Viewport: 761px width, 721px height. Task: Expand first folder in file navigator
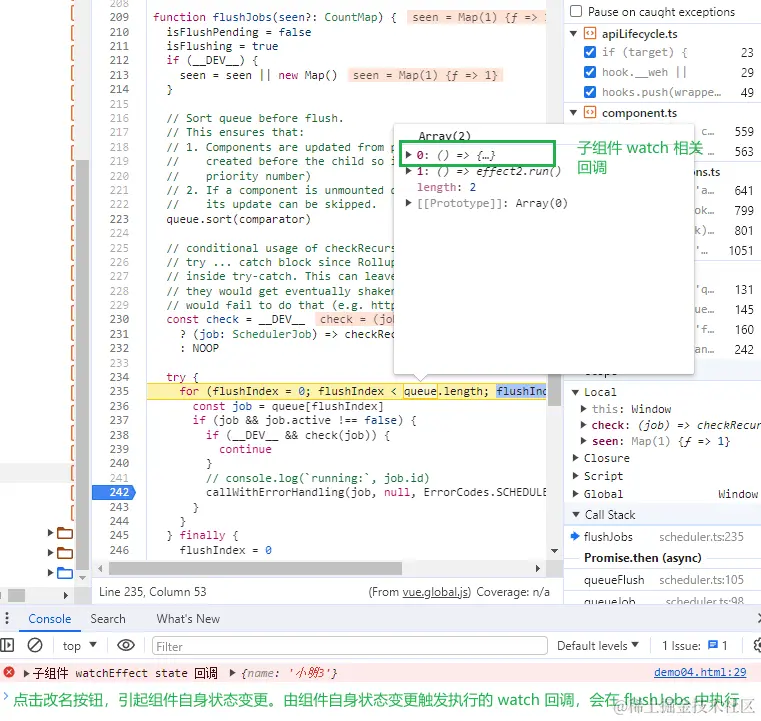[x=50, y=533]
